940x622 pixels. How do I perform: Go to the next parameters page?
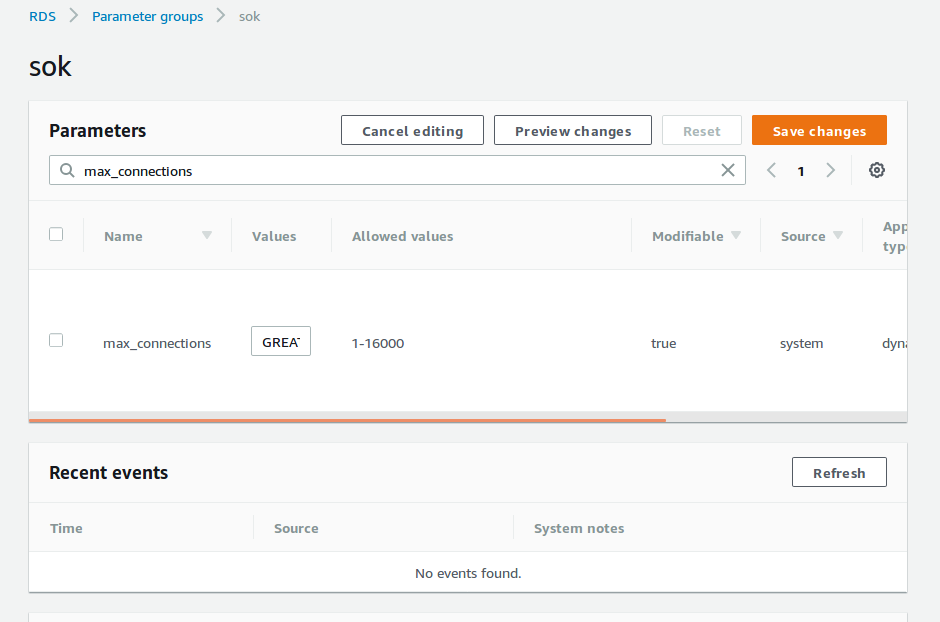(830, 171)
